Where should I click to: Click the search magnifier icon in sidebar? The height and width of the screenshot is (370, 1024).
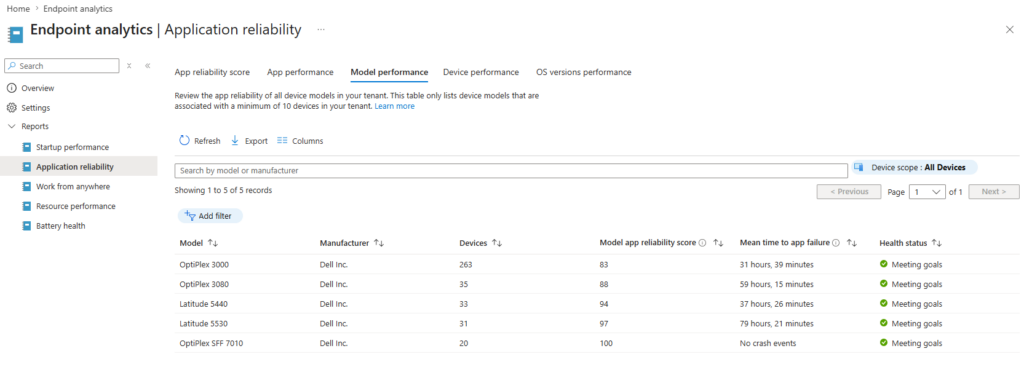(12, 66)
